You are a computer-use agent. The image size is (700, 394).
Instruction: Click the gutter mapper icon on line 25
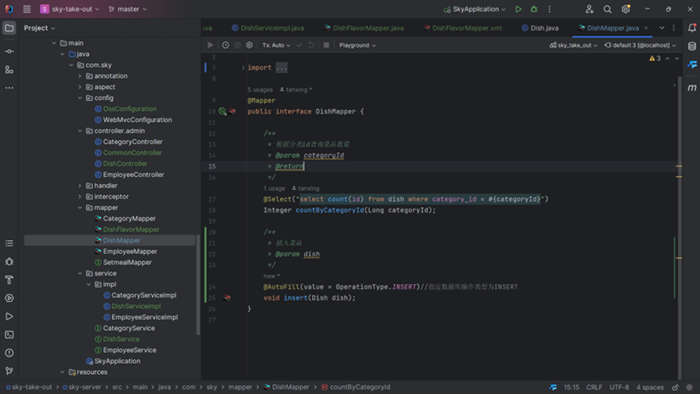tap(227, 298)
